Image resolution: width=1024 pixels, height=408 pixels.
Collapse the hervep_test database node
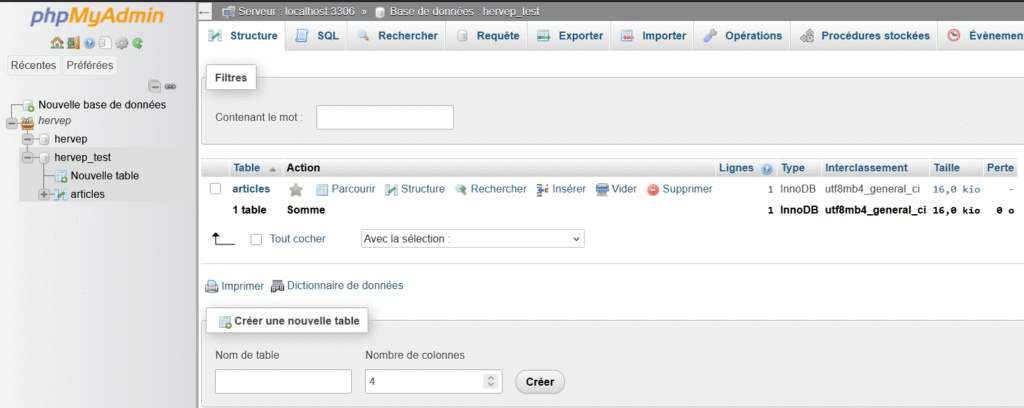pyautogui.click(x=28, y=157)
